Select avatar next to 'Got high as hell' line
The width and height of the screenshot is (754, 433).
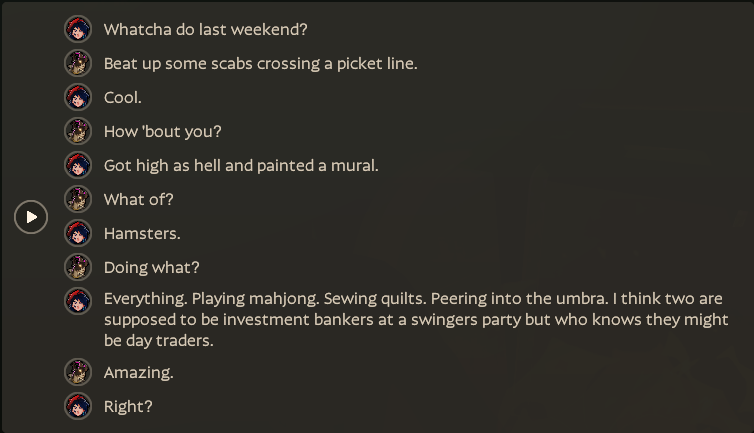tap(78, 165)
